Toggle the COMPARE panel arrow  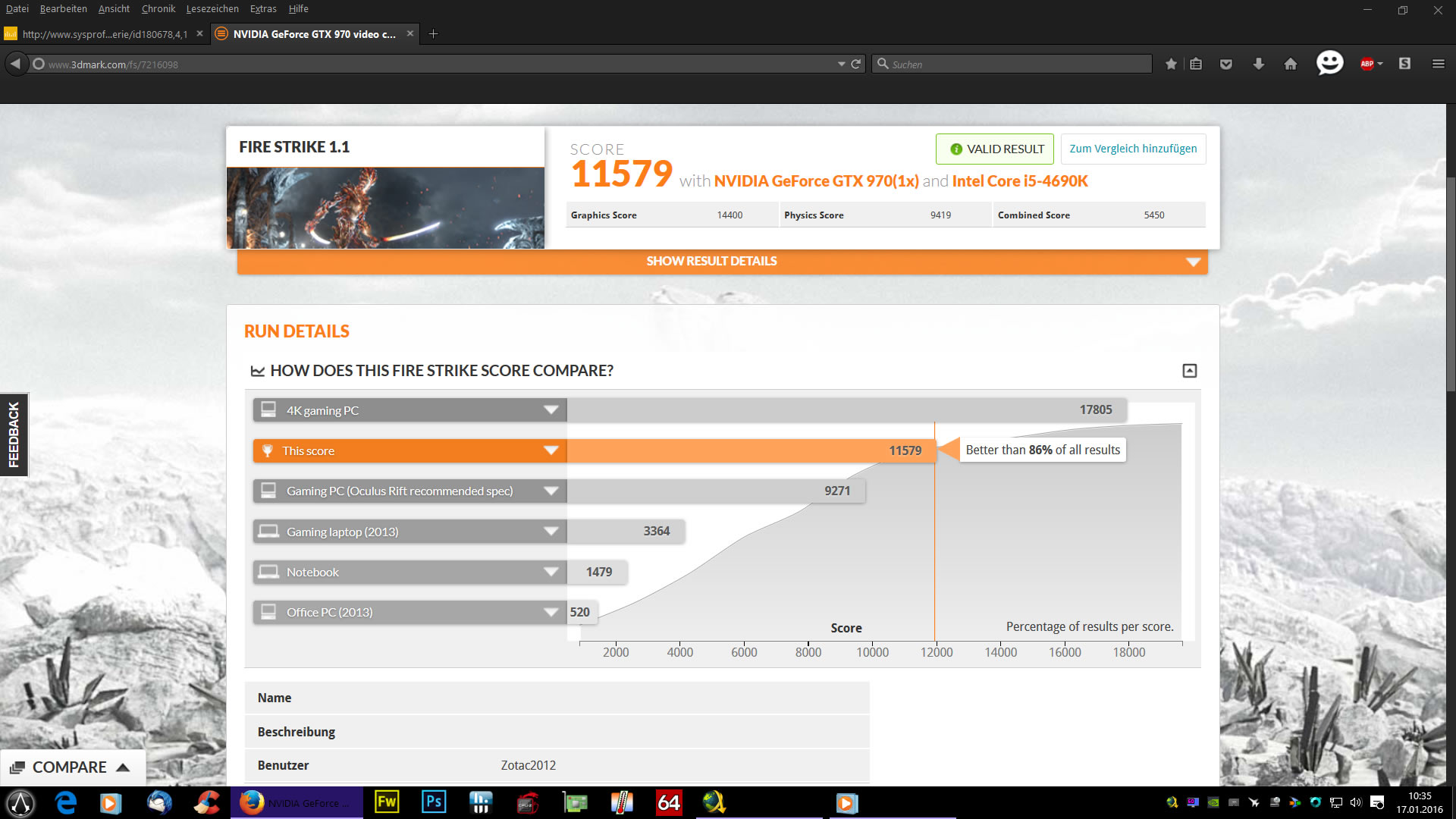point(123,767)
